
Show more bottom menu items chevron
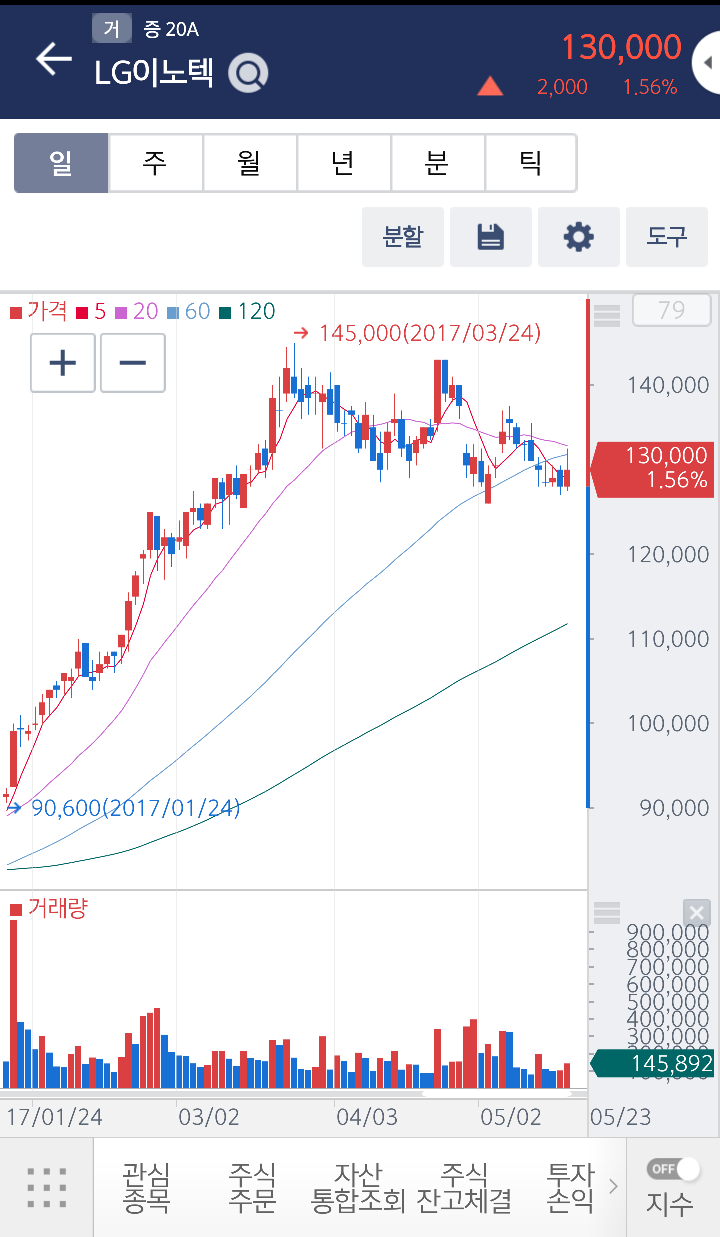613,1187
